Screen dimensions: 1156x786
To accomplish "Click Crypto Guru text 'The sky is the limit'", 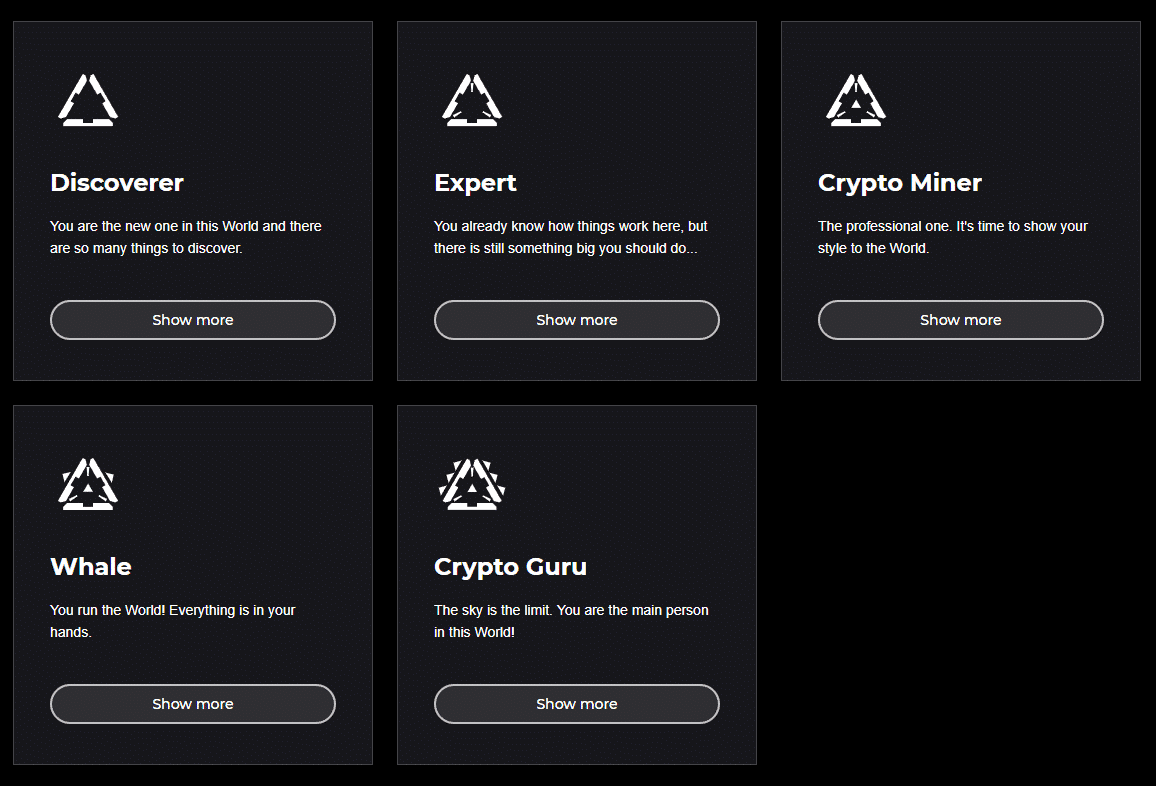I will click(x=571, y=621).
